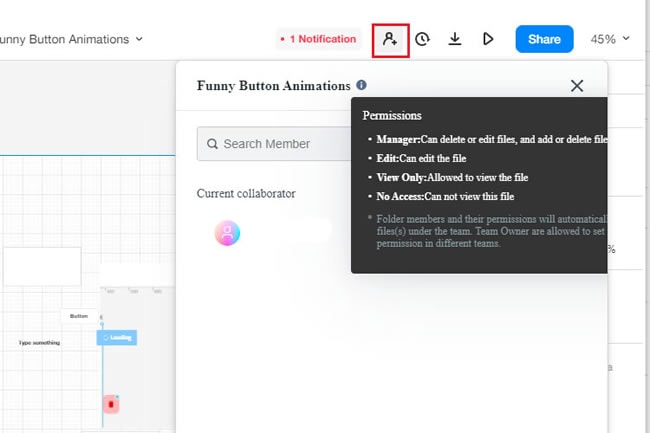Click the add collaborator icon
This screenshot has width=650, height=433.
pos(390,39)
